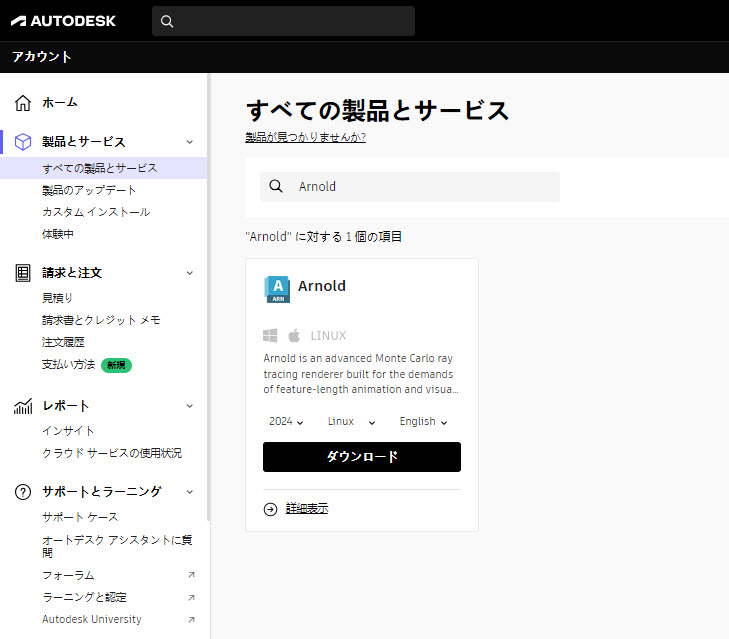Open 注文履歴 in sidebar
The width and height of the screenshot is (729, 639).
63,342
